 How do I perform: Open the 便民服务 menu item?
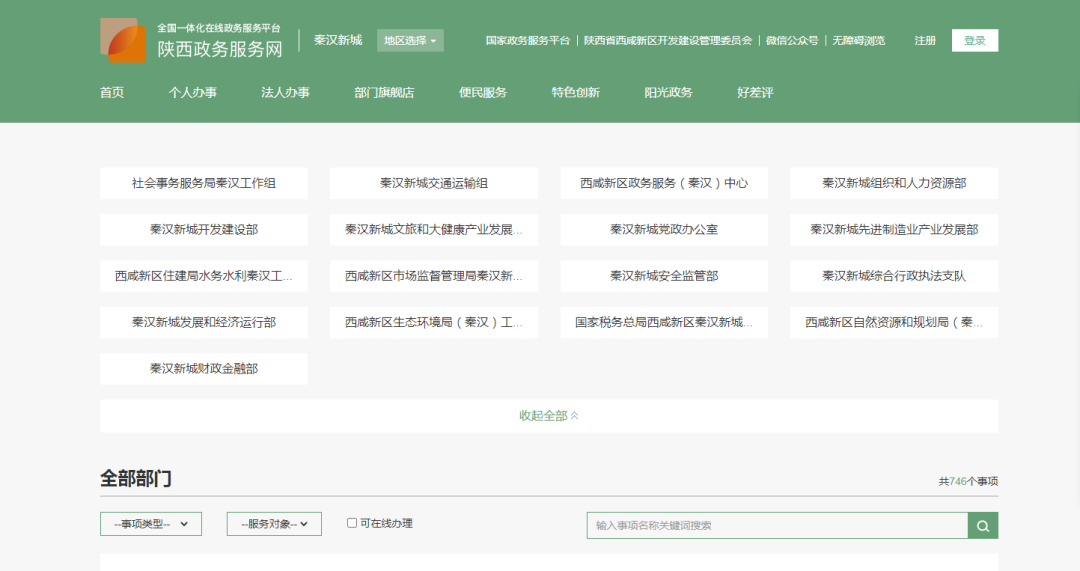click(483, 92)
